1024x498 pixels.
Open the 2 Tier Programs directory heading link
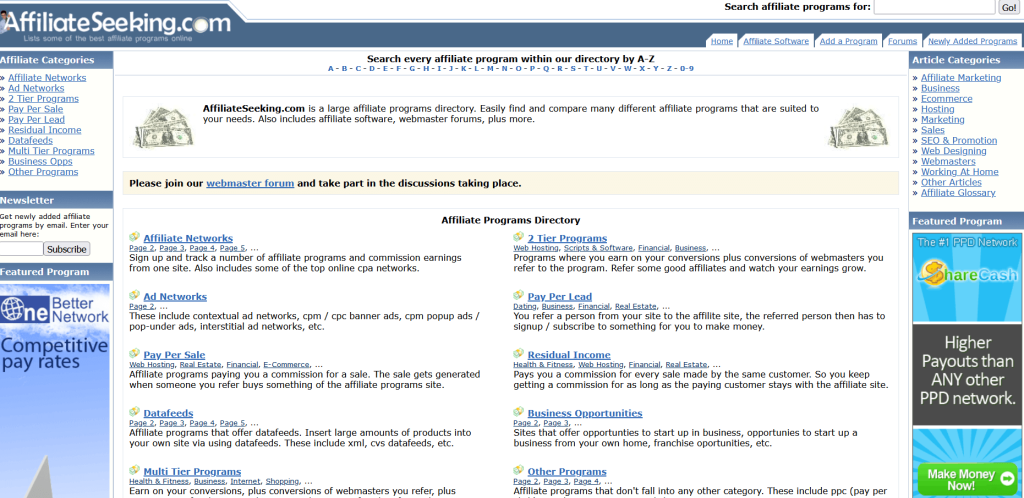click(x=568, y=238)
